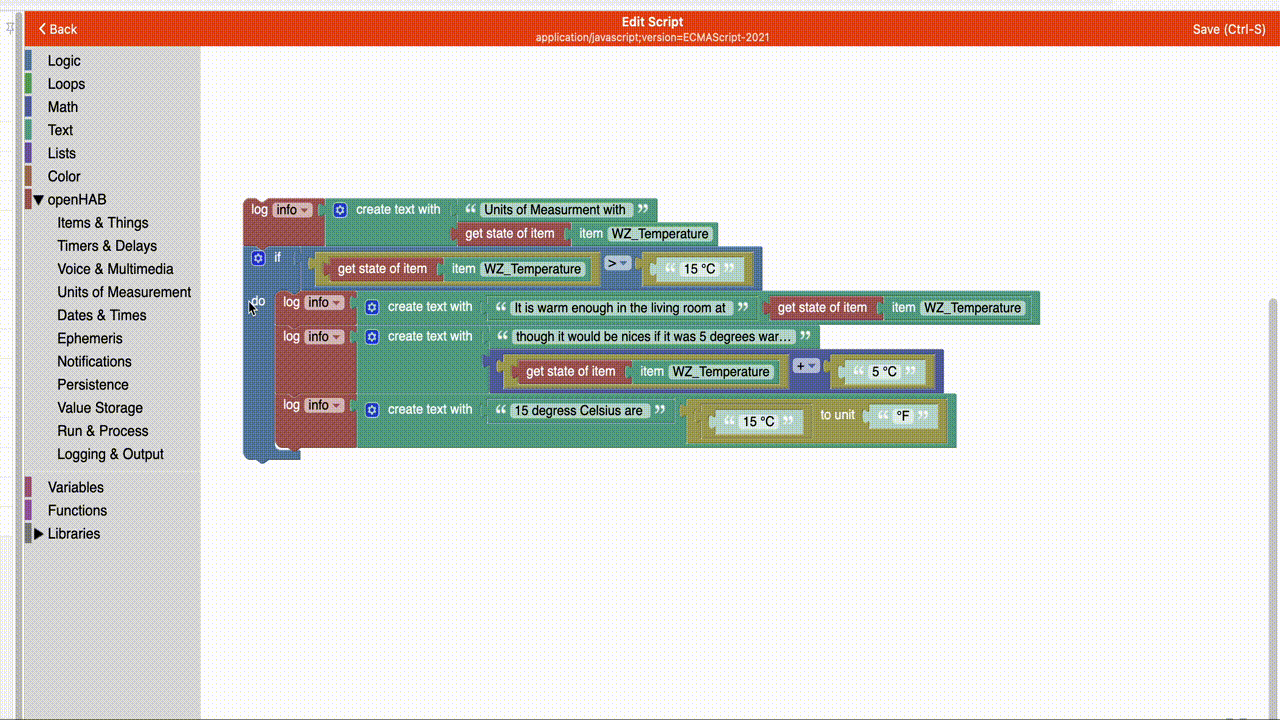Click the pin icon at top left
The width and height of the screenshot is (1280, 720).
click(10, 29)
